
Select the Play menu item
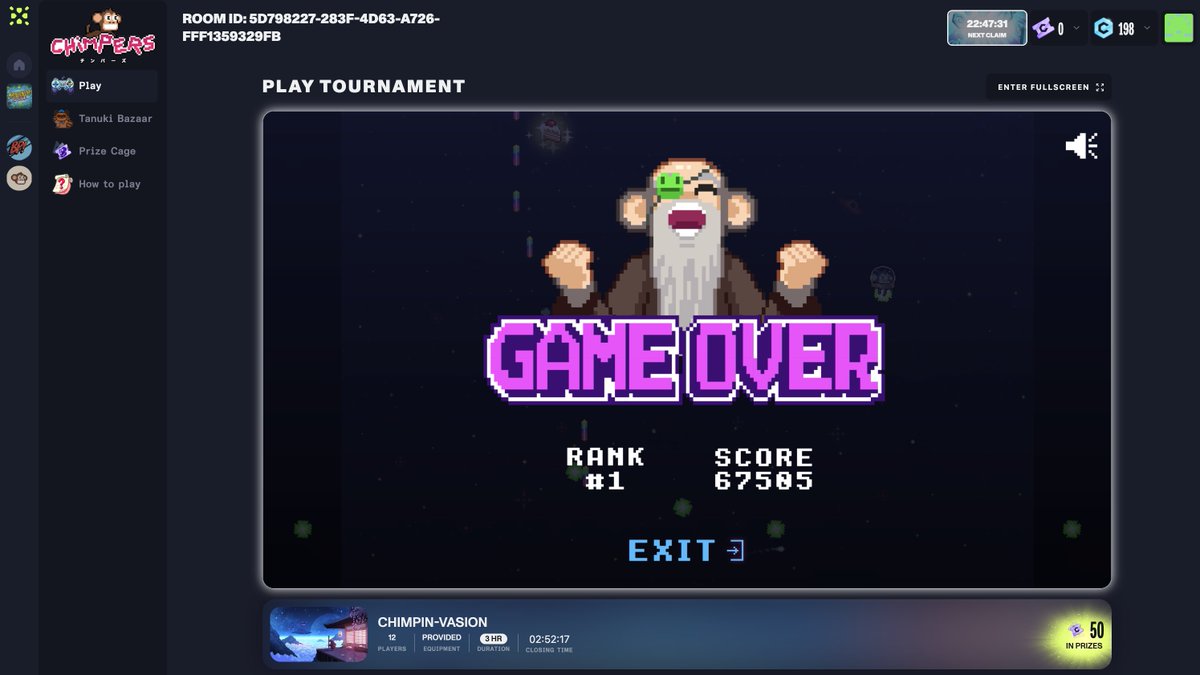102,85
